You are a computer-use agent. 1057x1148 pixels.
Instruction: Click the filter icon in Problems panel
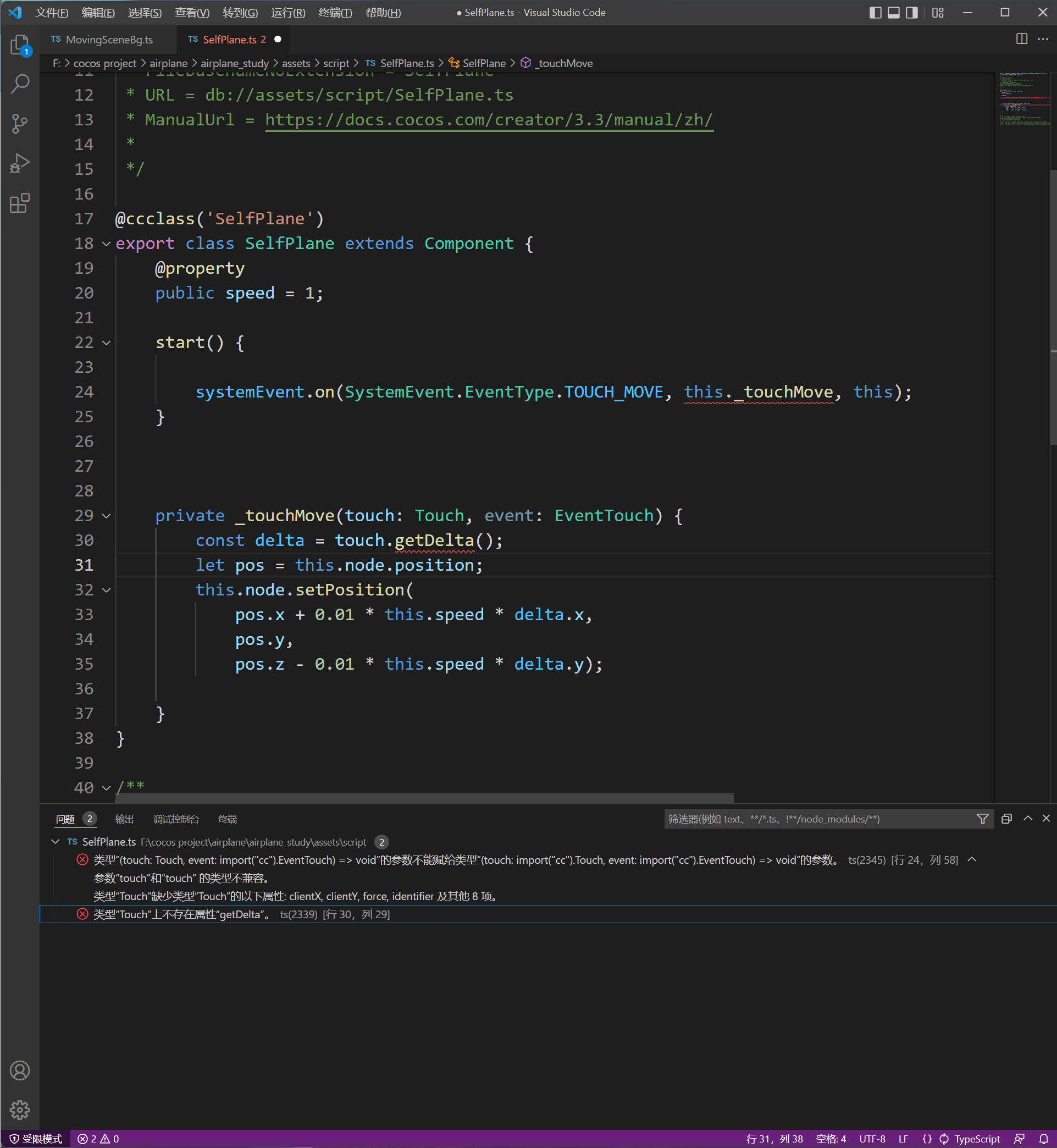coord(982,819)
